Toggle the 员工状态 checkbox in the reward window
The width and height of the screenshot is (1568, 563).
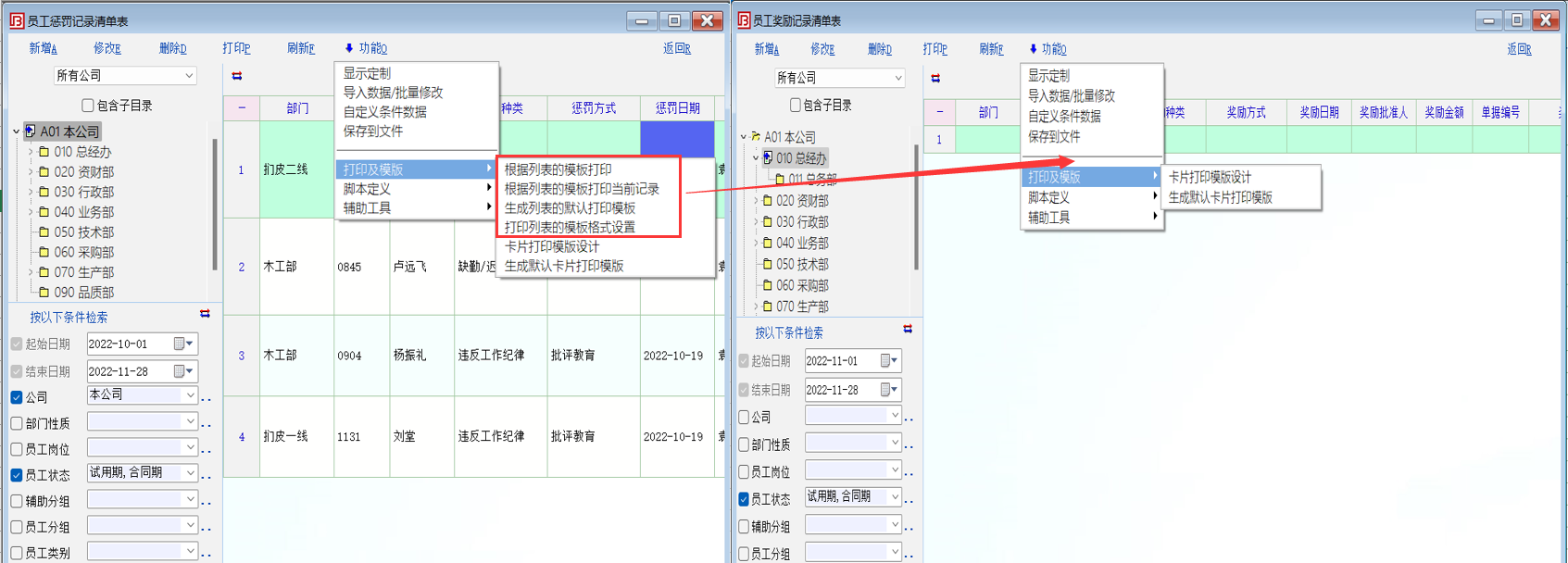tap(744, 499)
